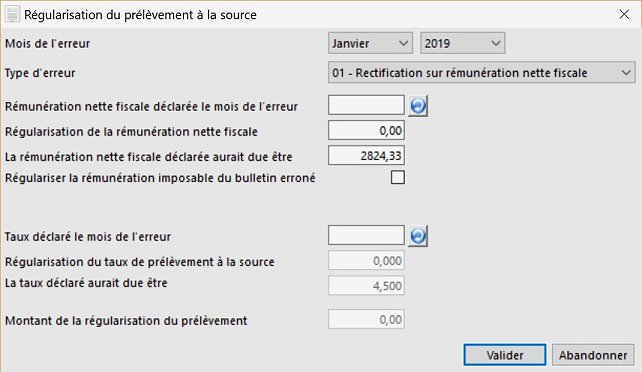The height and width of the screenshot is (372, 642).
Task: Click the 'Montant de la régularisation' 0,00 field
Action: click(366, 319)
